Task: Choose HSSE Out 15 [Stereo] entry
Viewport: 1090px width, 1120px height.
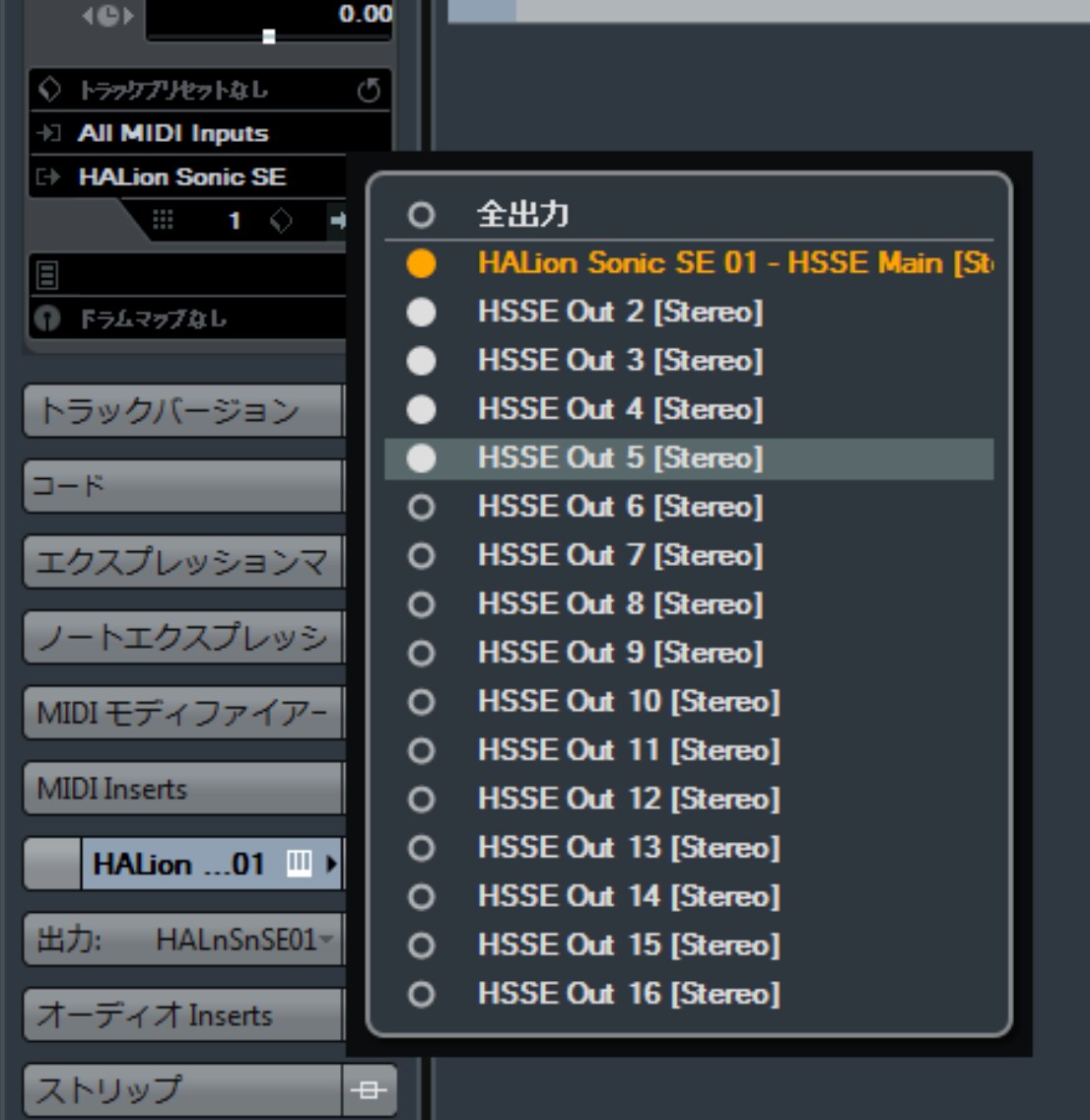Action: point(689,945)
